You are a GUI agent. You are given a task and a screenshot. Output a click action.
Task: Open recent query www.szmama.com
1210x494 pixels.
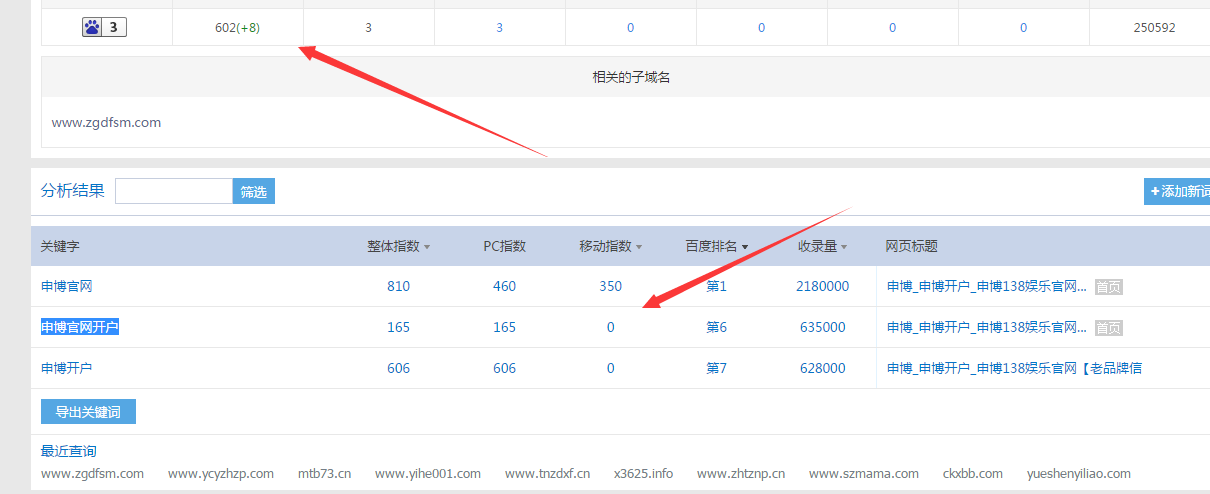863,473
